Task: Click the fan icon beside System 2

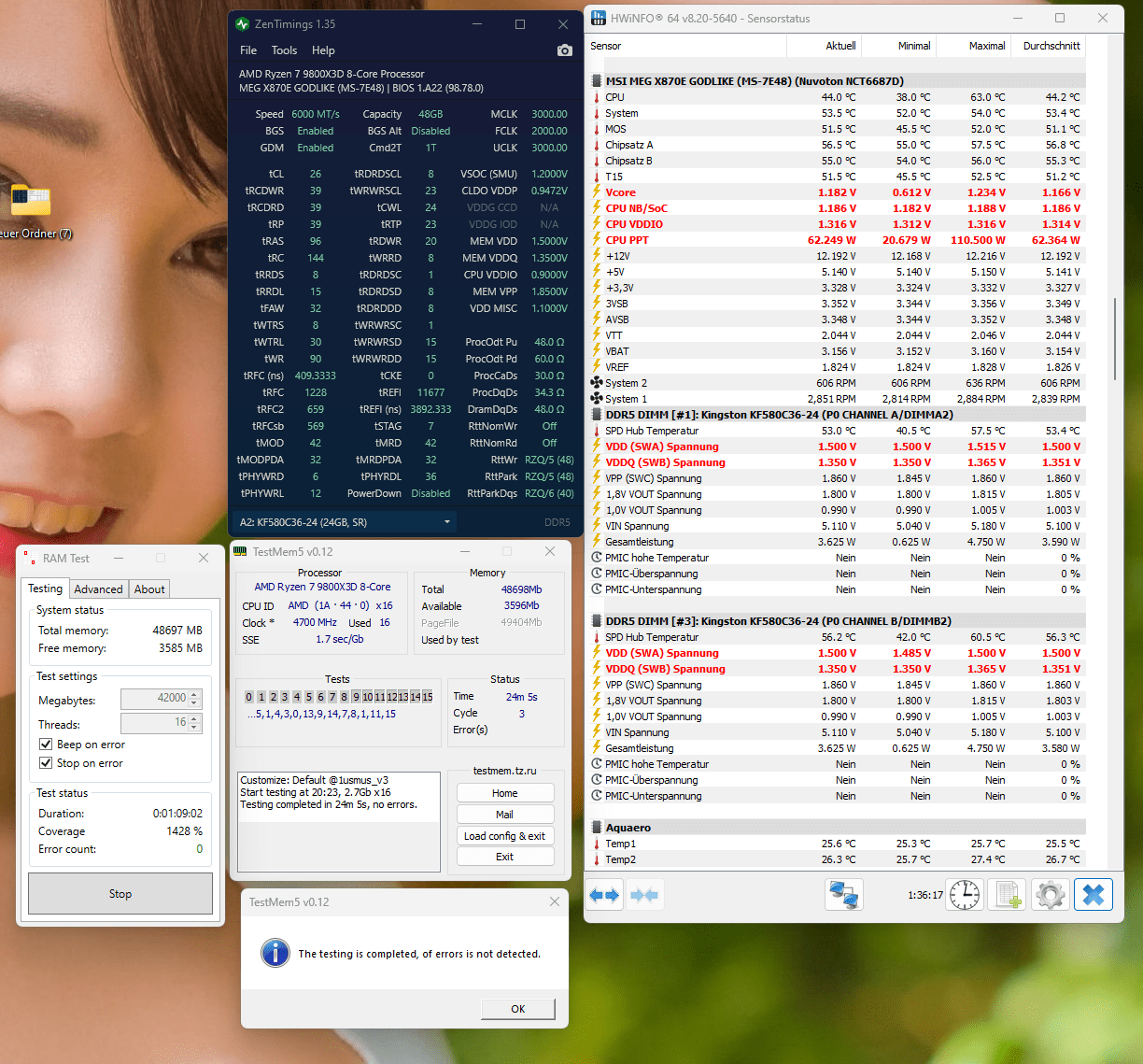Action: tap(597, 383)
